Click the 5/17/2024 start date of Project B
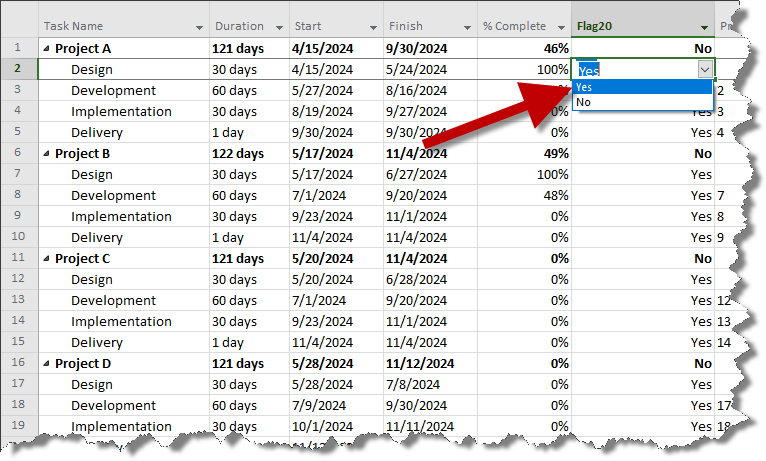The image size is (766, 461). tap(322, 154)
